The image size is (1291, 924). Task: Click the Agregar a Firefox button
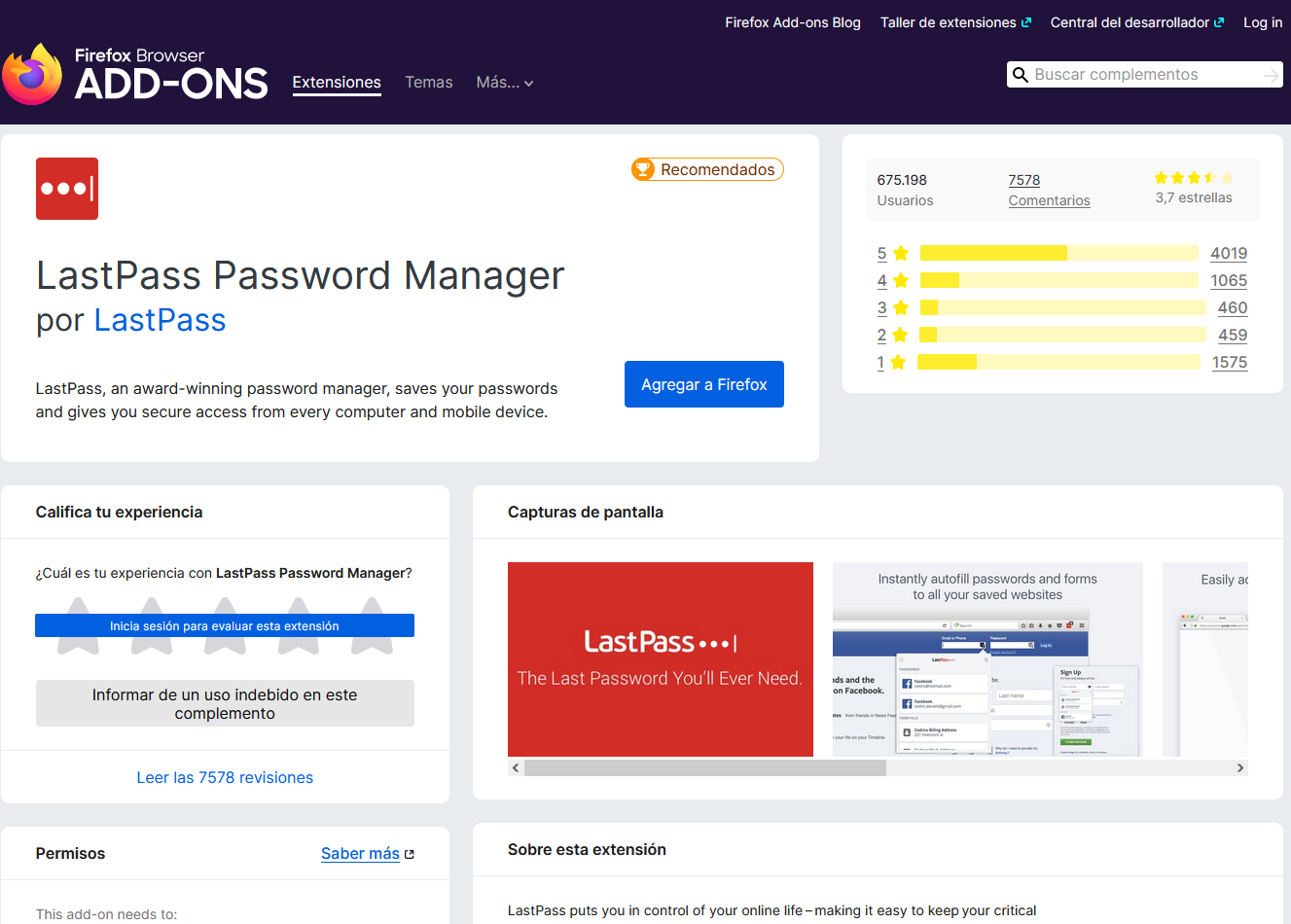pyautogui.click(x=704, y=384)
